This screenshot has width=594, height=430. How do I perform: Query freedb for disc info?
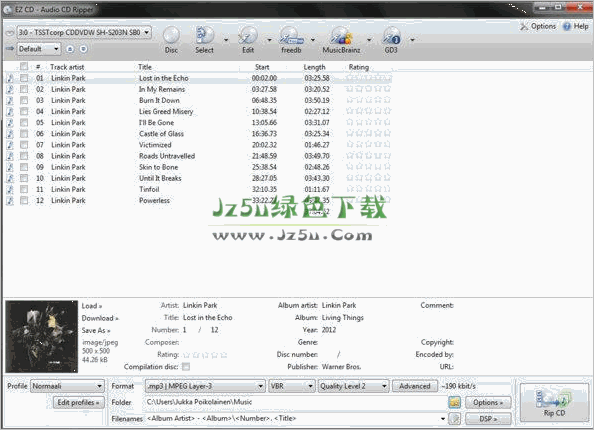(291, 39)
